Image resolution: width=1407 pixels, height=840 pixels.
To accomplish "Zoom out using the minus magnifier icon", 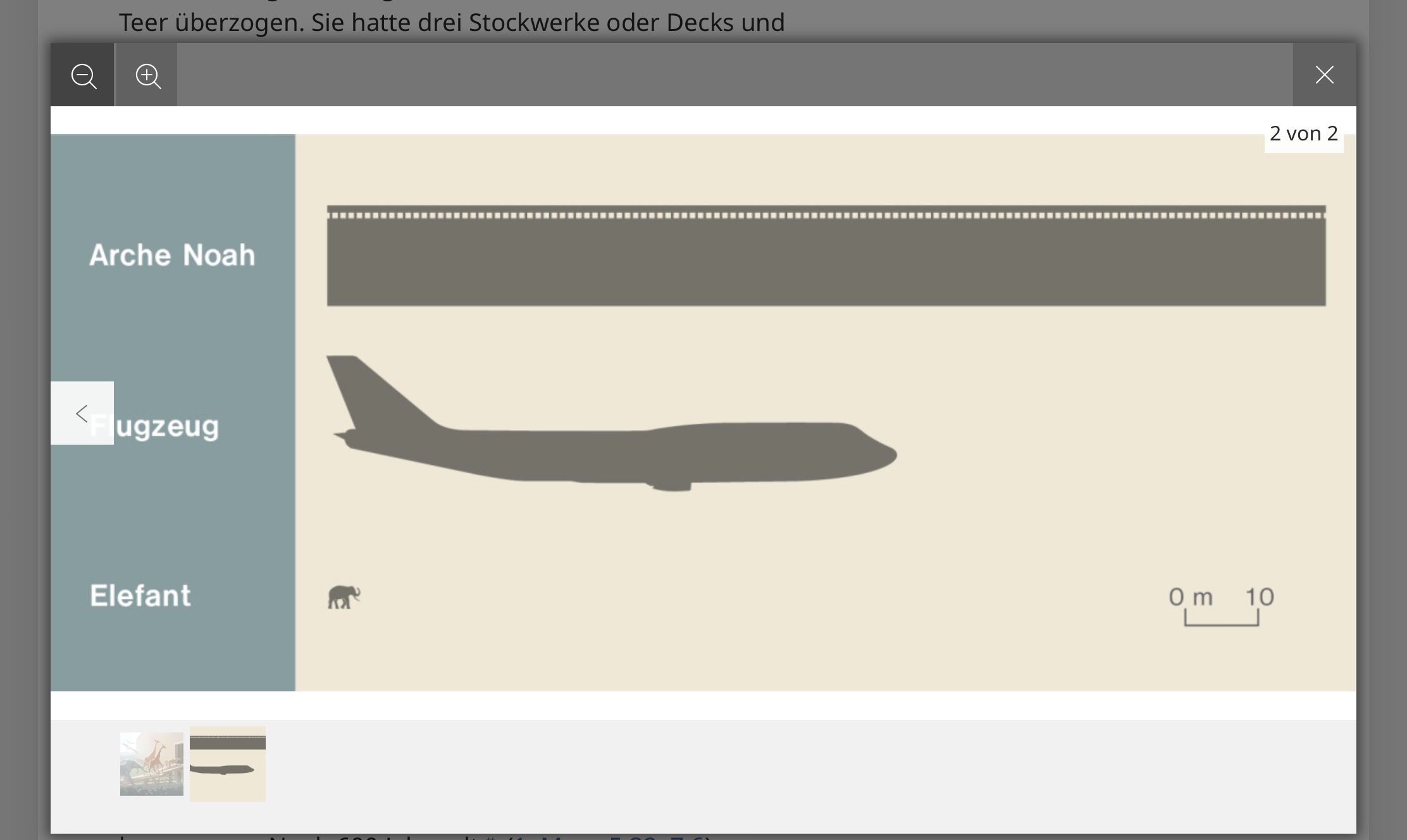I will (83, 75).
